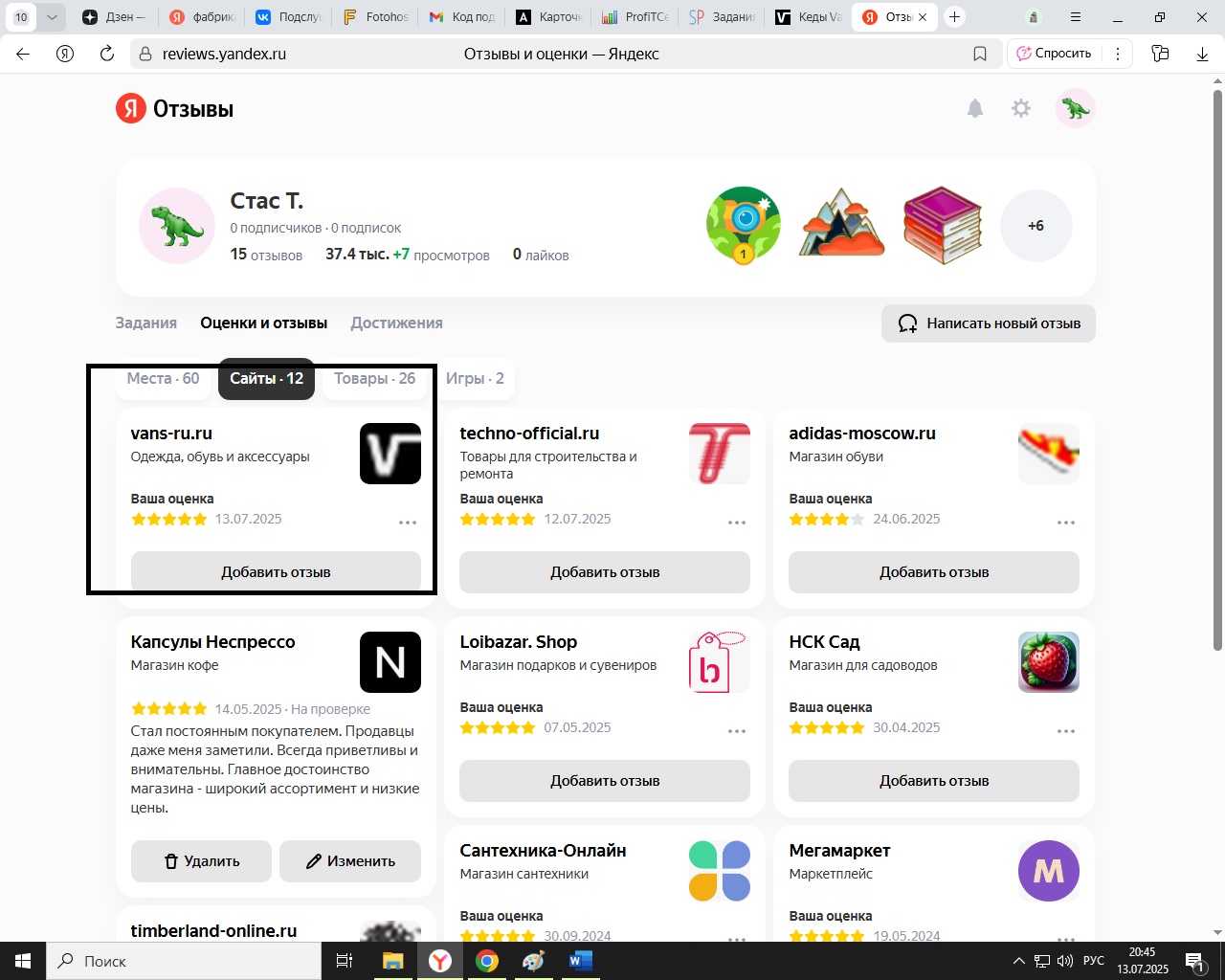Click the Яндекс home icon in toolbar
Screen dimensions: 1225x980
[x=65, y=54]
